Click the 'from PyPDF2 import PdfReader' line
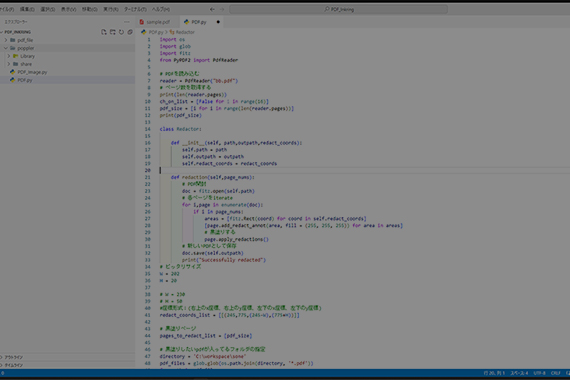 199,60
